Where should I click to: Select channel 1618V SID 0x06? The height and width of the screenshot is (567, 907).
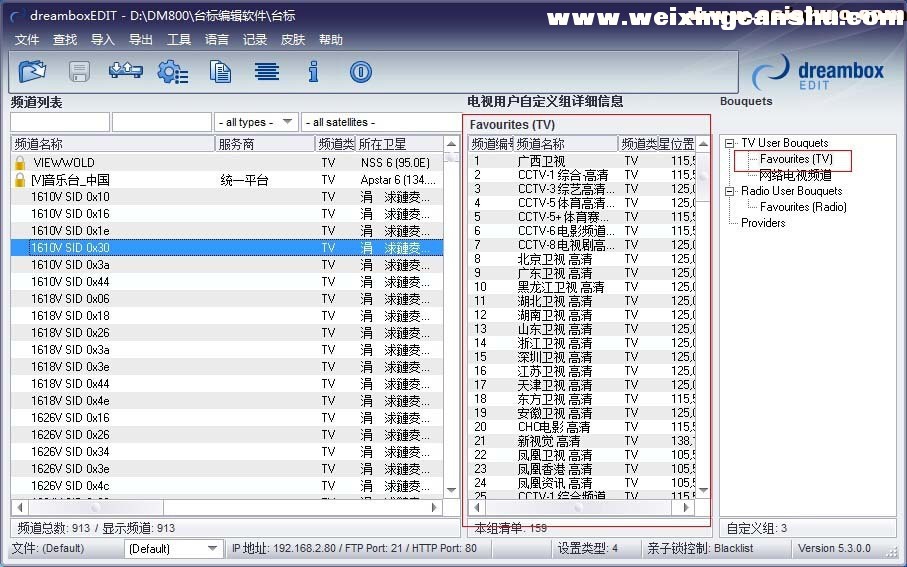(x=227, y=299)
